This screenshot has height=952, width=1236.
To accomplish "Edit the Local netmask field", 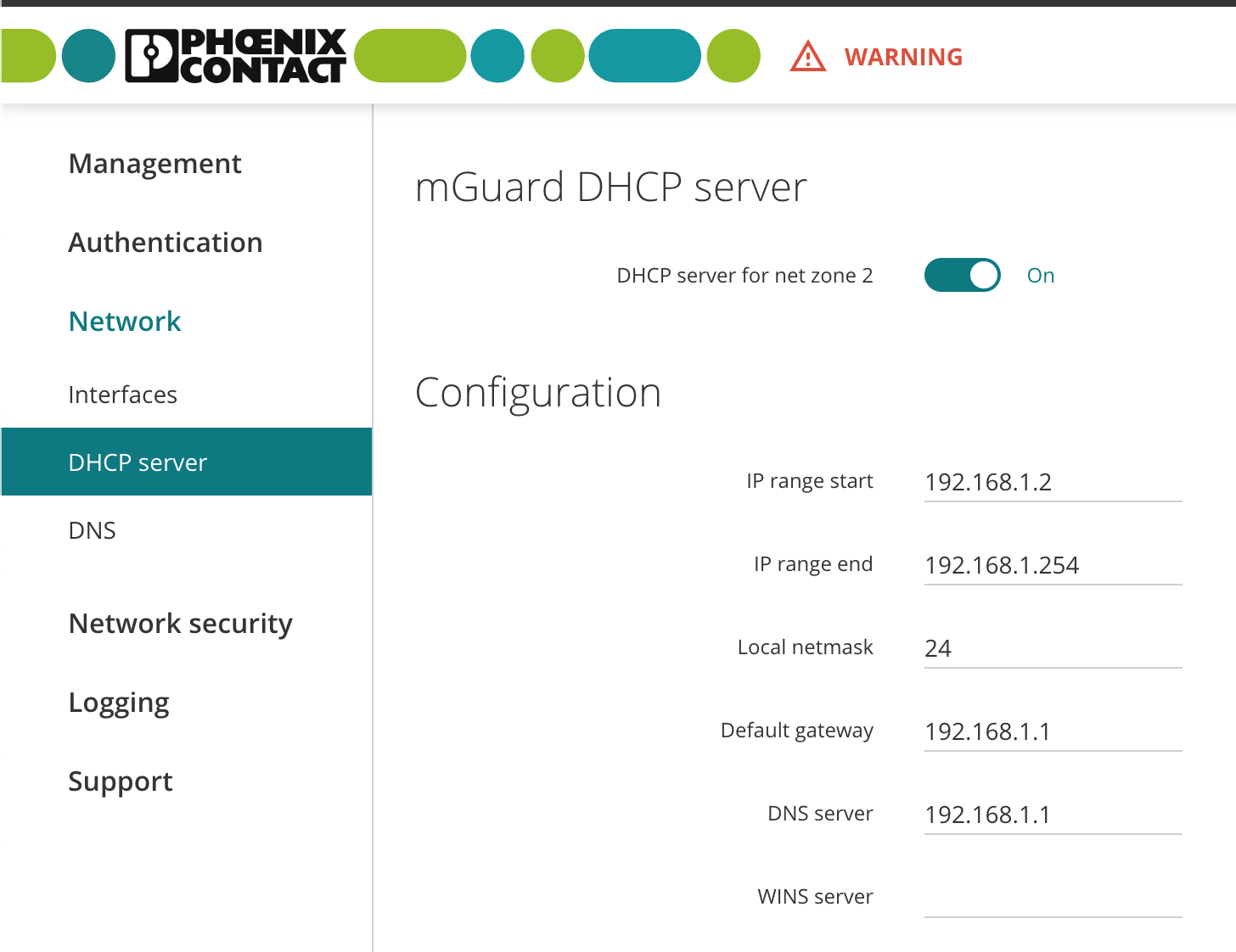I will (1053, 648).
